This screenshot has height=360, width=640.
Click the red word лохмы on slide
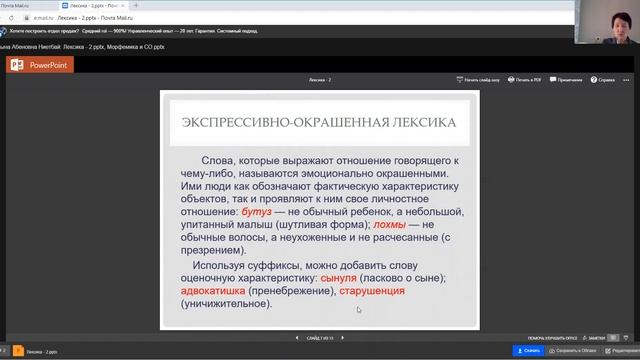click(389, 224)
